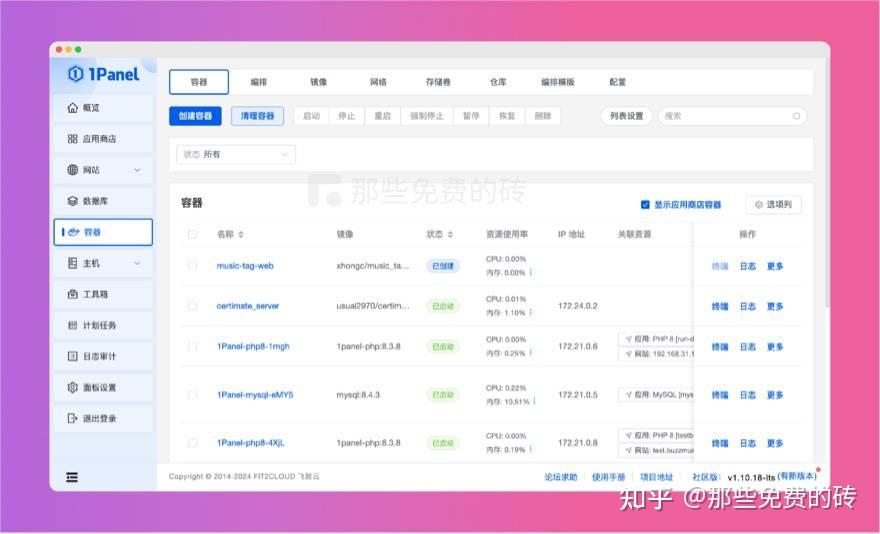Uncheck 显示应用商店容器 checkbox
The width and height of the screenshot is (880, 534).
[645, 205]
